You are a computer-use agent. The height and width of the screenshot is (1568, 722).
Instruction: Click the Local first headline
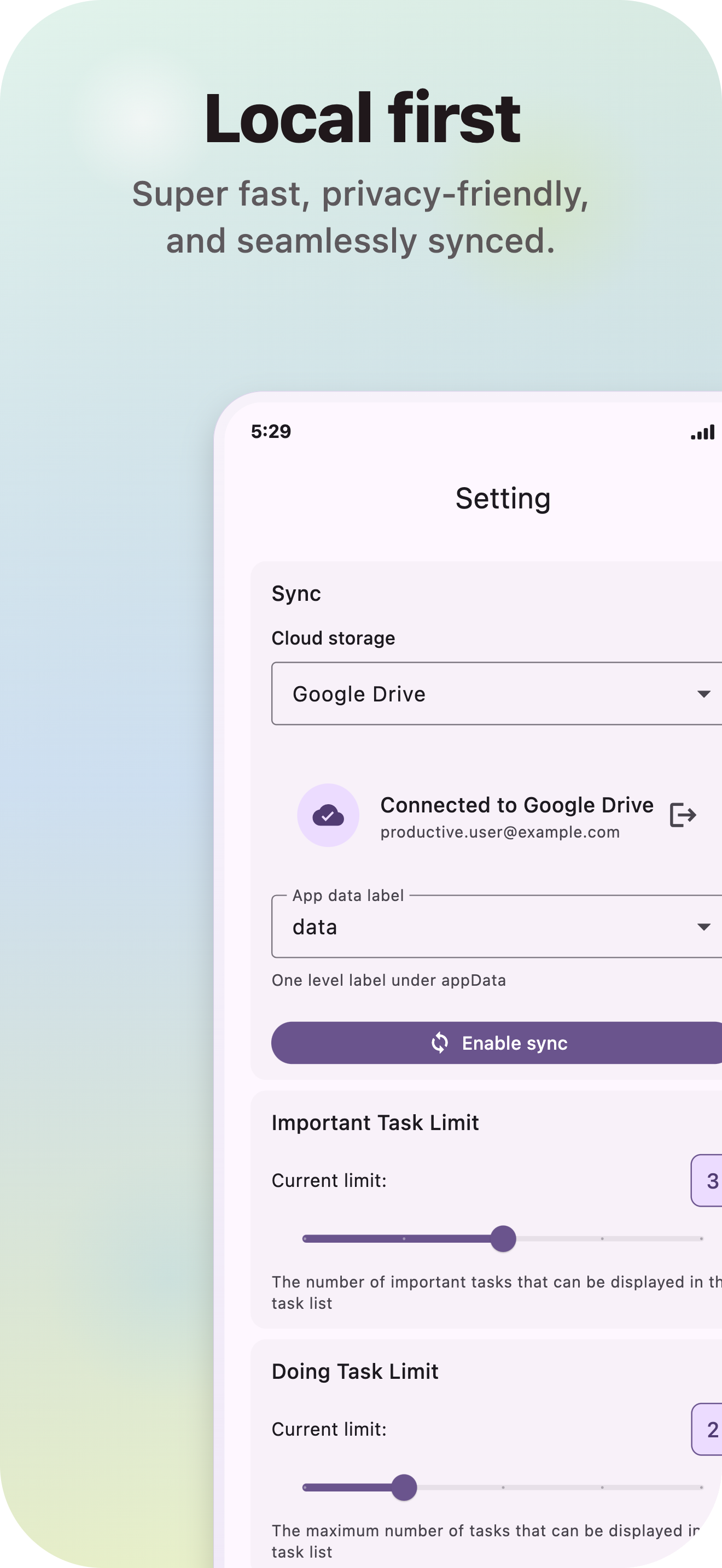tap(362, 118)
